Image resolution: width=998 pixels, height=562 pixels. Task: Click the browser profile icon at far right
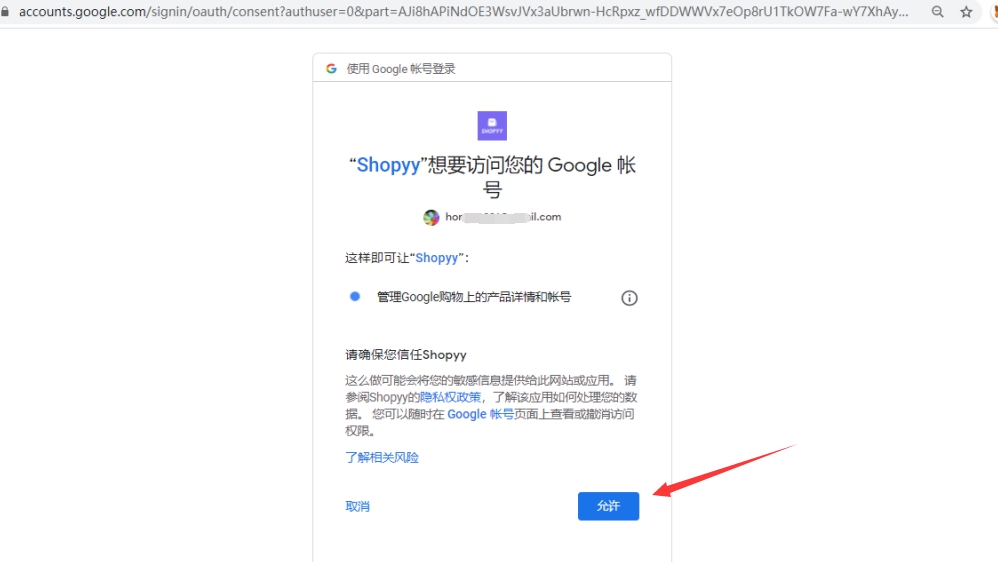pos(993,12)
